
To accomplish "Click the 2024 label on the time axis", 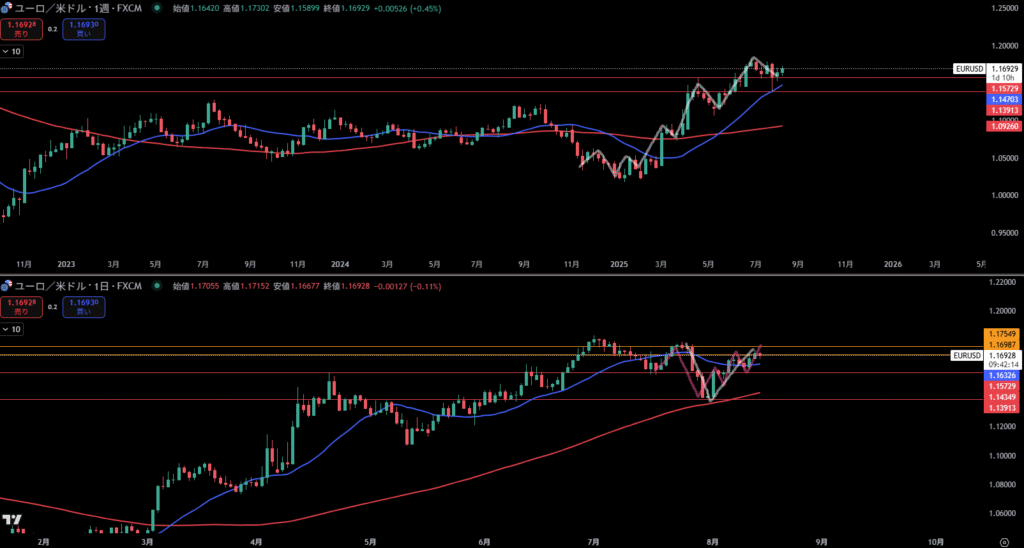I will (340, 265).
